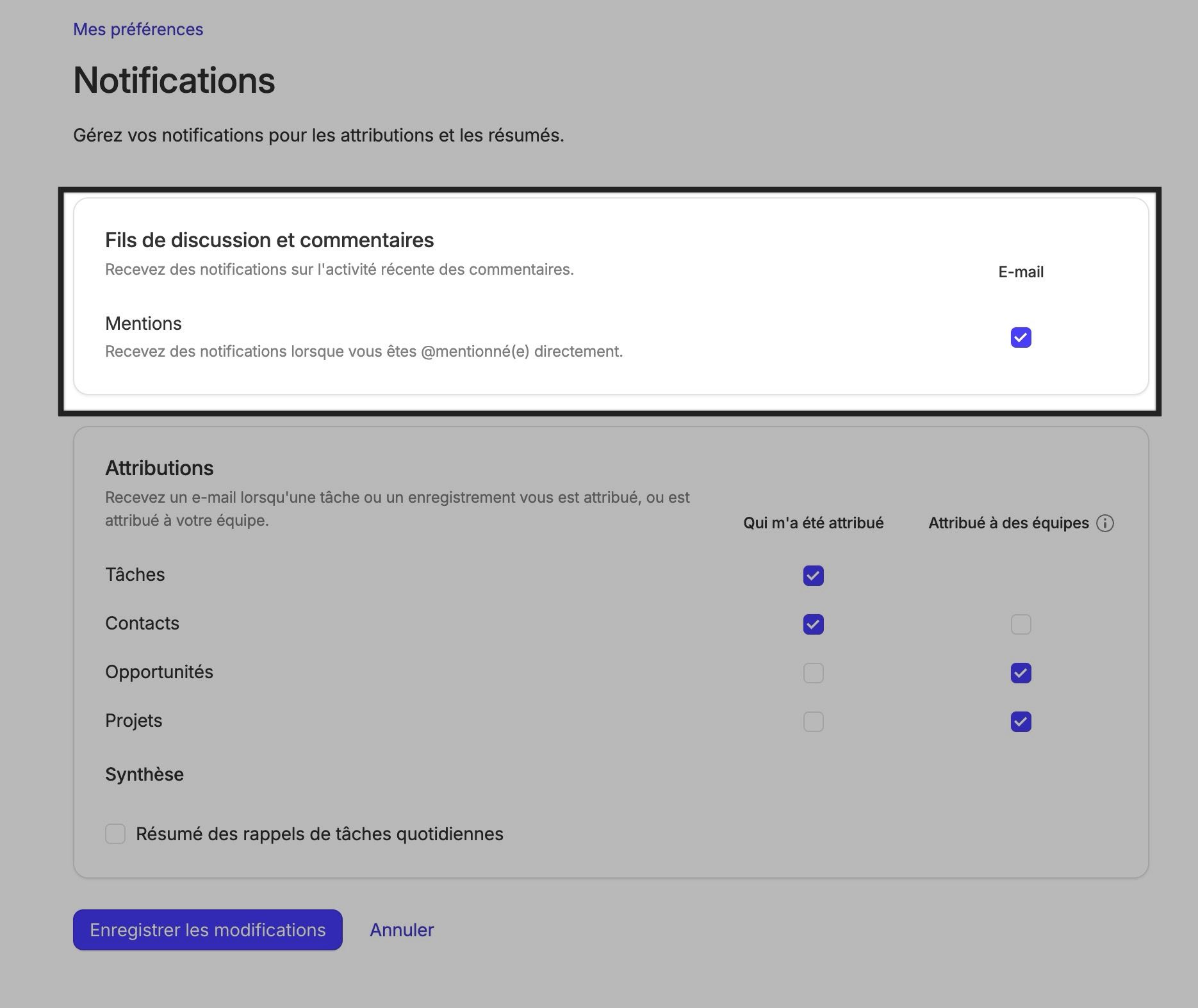Click the Qui m'a été attribué header
This screenshot has width=1198, height=1008.
(813, 523)
